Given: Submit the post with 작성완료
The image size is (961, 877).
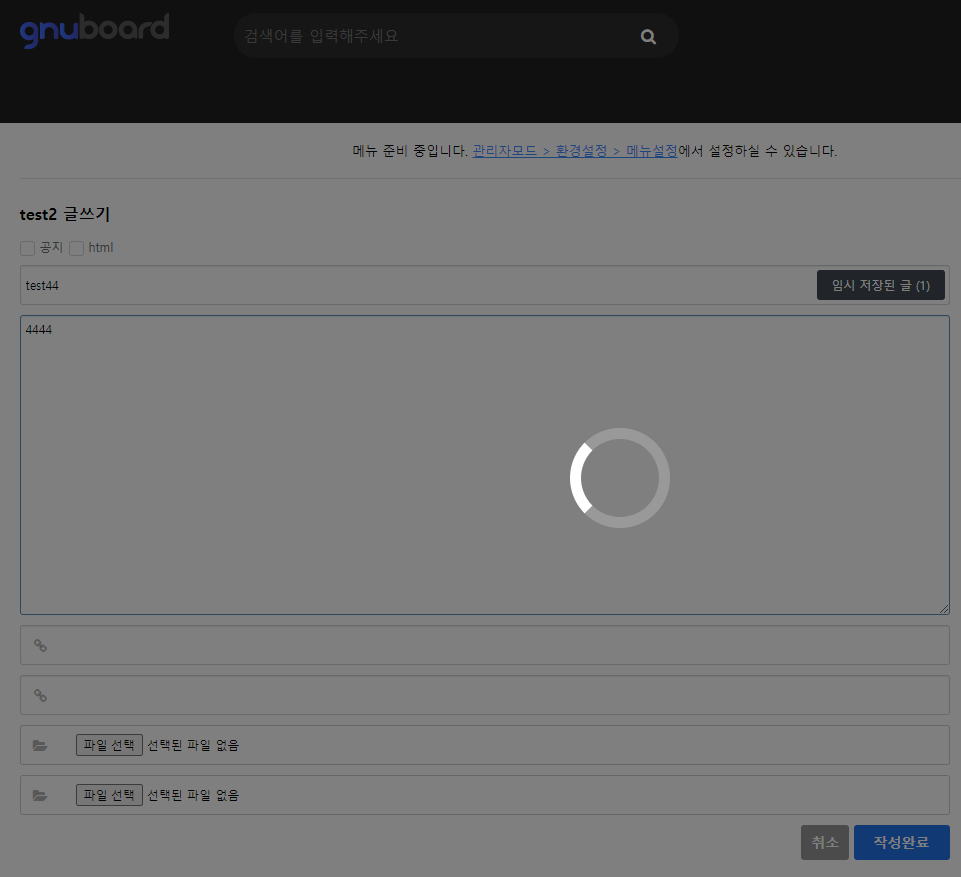Looking at the screenshot, I should (901, 842).
